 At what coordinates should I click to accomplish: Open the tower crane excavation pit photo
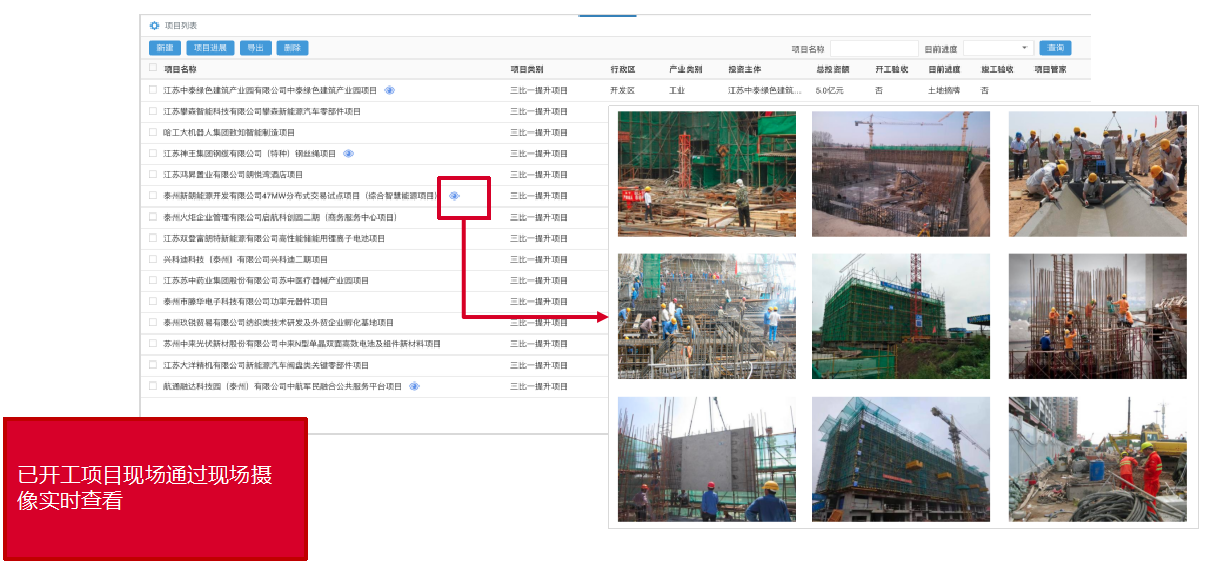(900, 174)
